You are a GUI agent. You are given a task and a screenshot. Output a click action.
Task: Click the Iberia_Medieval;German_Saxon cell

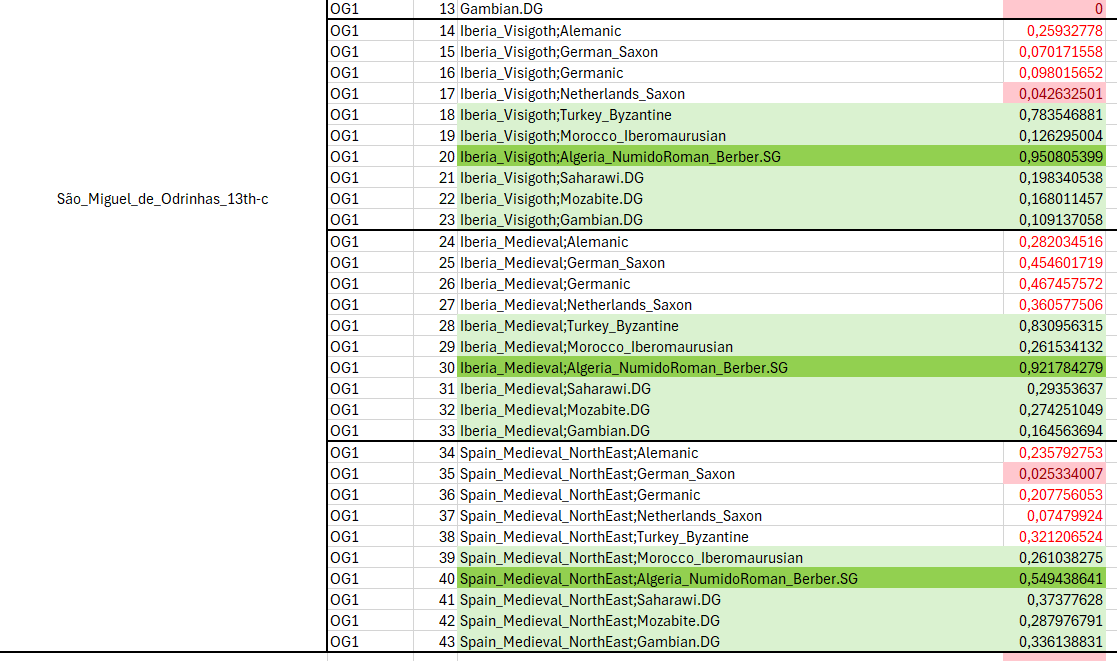[730, 263]
